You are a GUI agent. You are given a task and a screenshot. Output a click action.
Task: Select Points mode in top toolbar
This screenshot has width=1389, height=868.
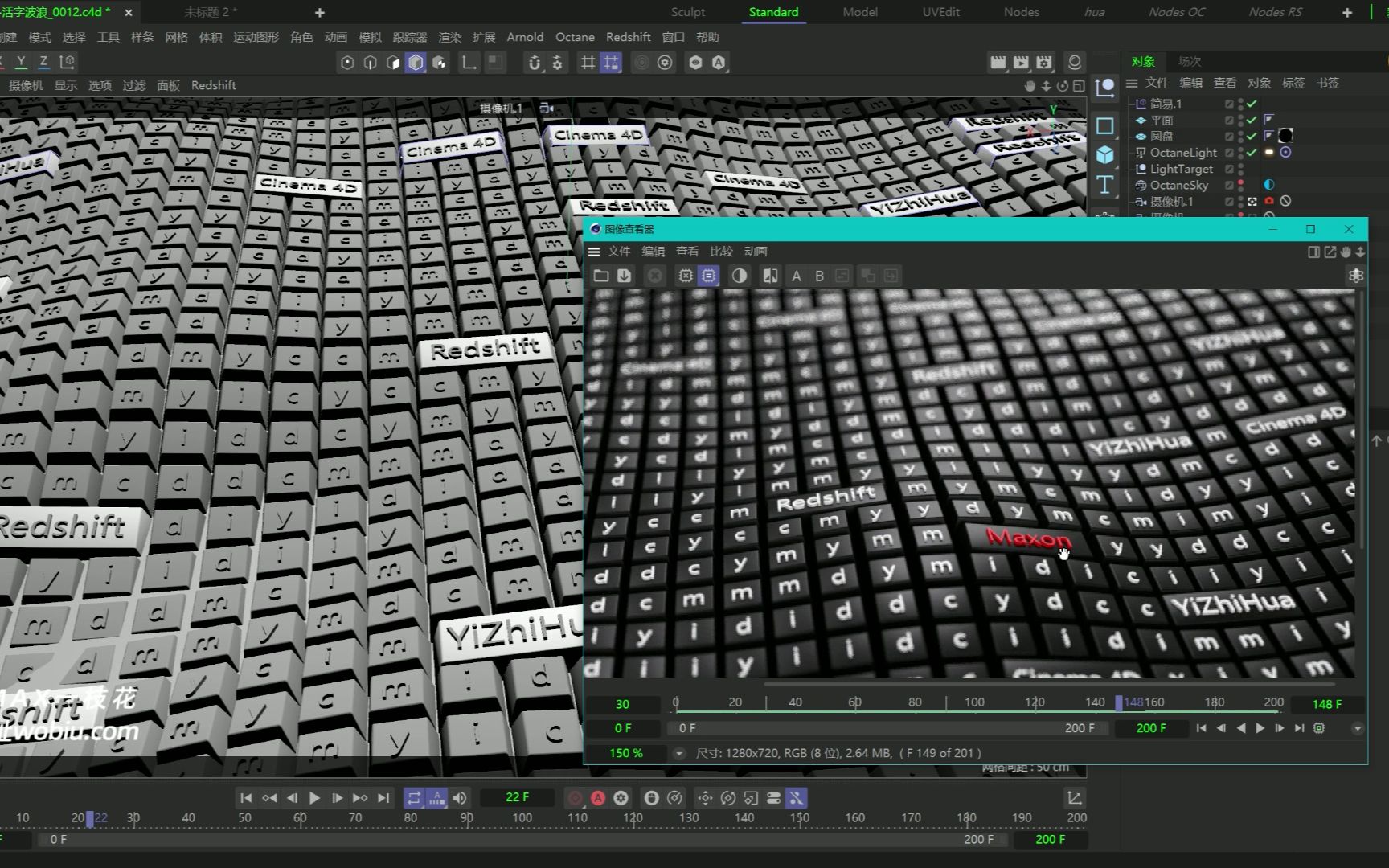pyautogui.click(x=347, y=63)
